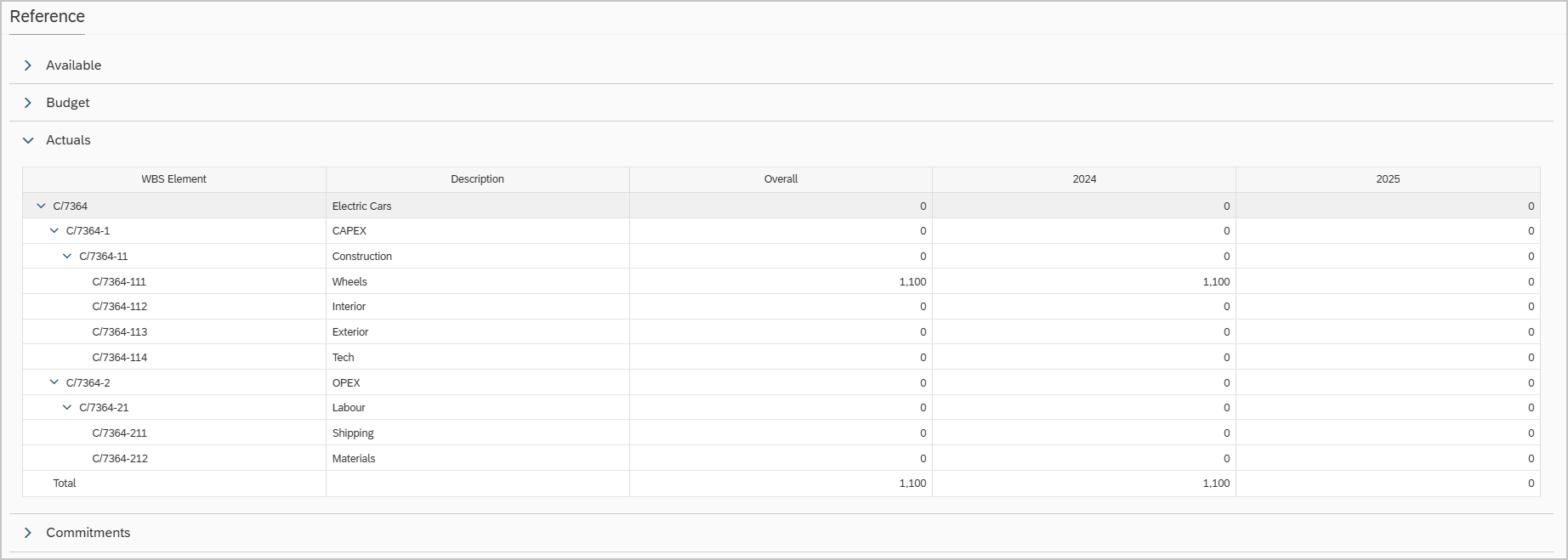The image size is (1568, 560).
Task: Select the C/7364-112 row label
Action: [x=119, y=306]
